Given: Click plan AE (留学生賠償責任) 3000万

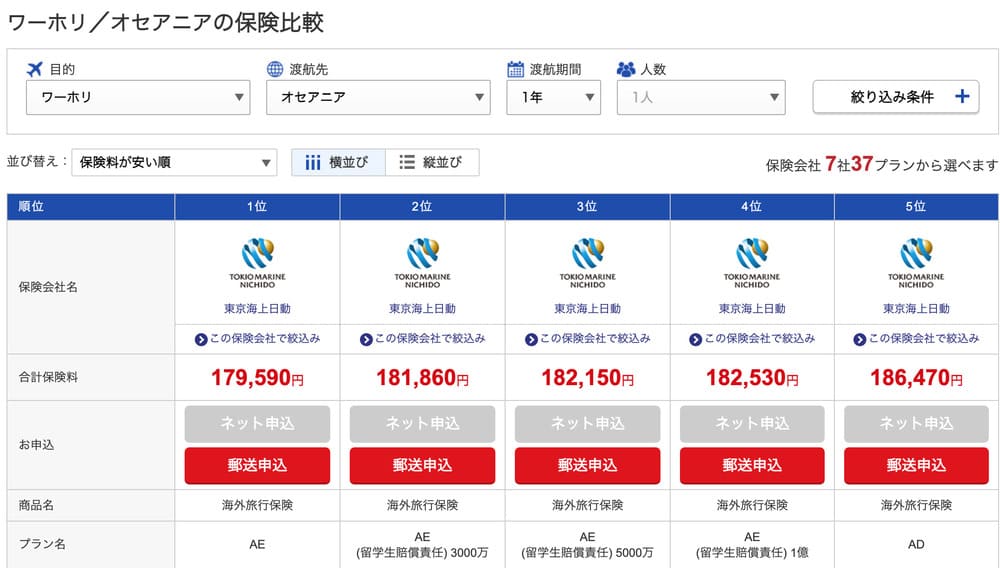Looking at the screenshot, I should click(x=422, y=545).
